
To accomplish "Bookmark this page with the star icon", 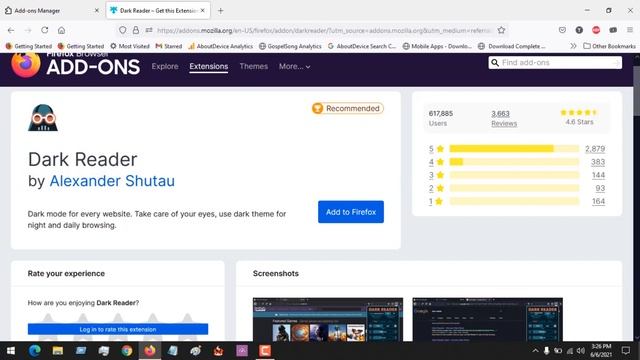I will (x=501, y=30).
